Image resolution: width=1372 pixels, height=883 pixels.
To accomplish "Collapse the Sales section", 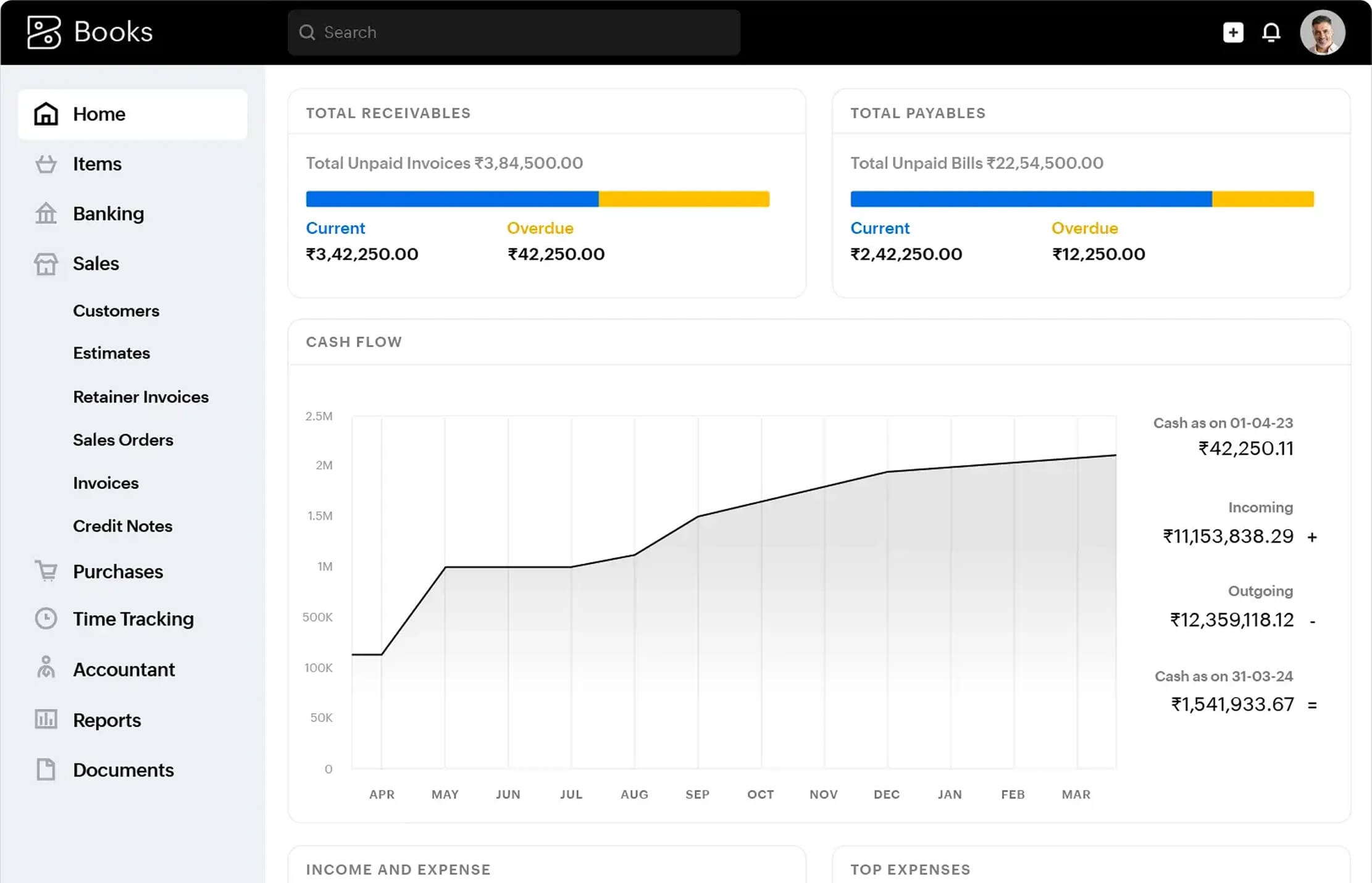I will click(96, 264).
